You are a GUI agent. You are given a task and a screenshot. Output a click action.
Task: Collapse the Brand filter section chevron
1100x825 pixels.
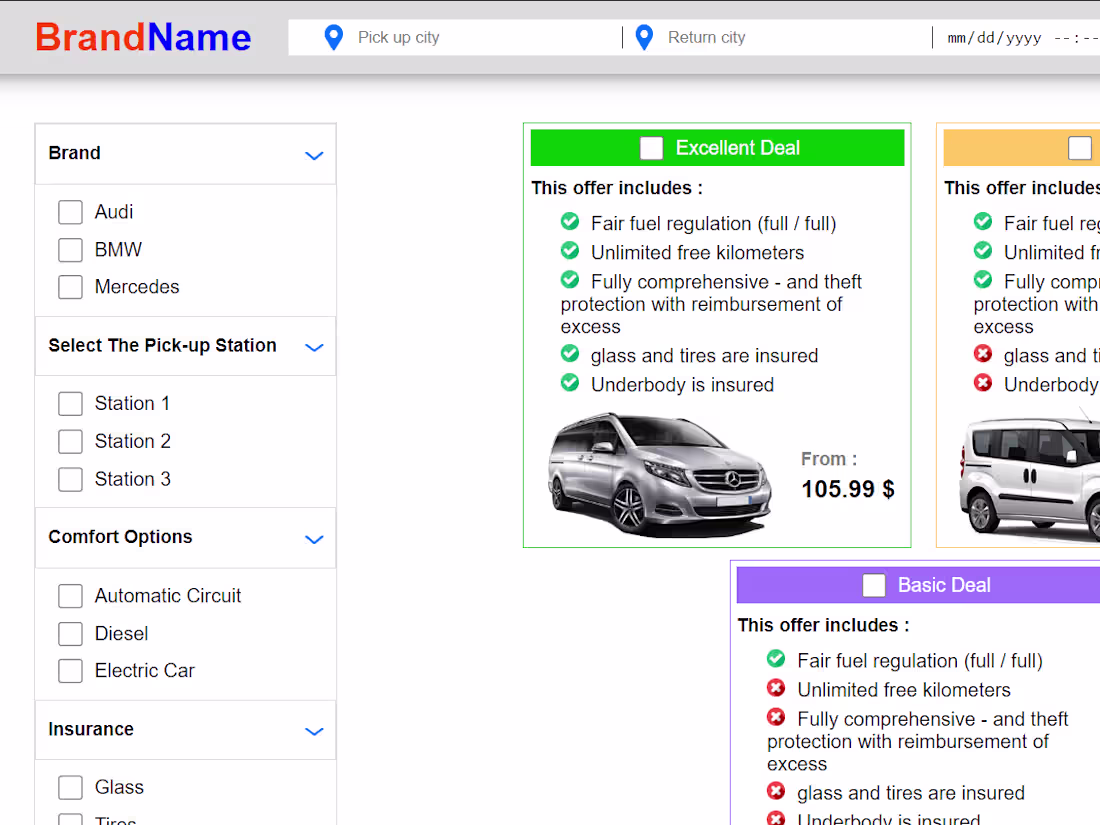[x=314, y=155]
